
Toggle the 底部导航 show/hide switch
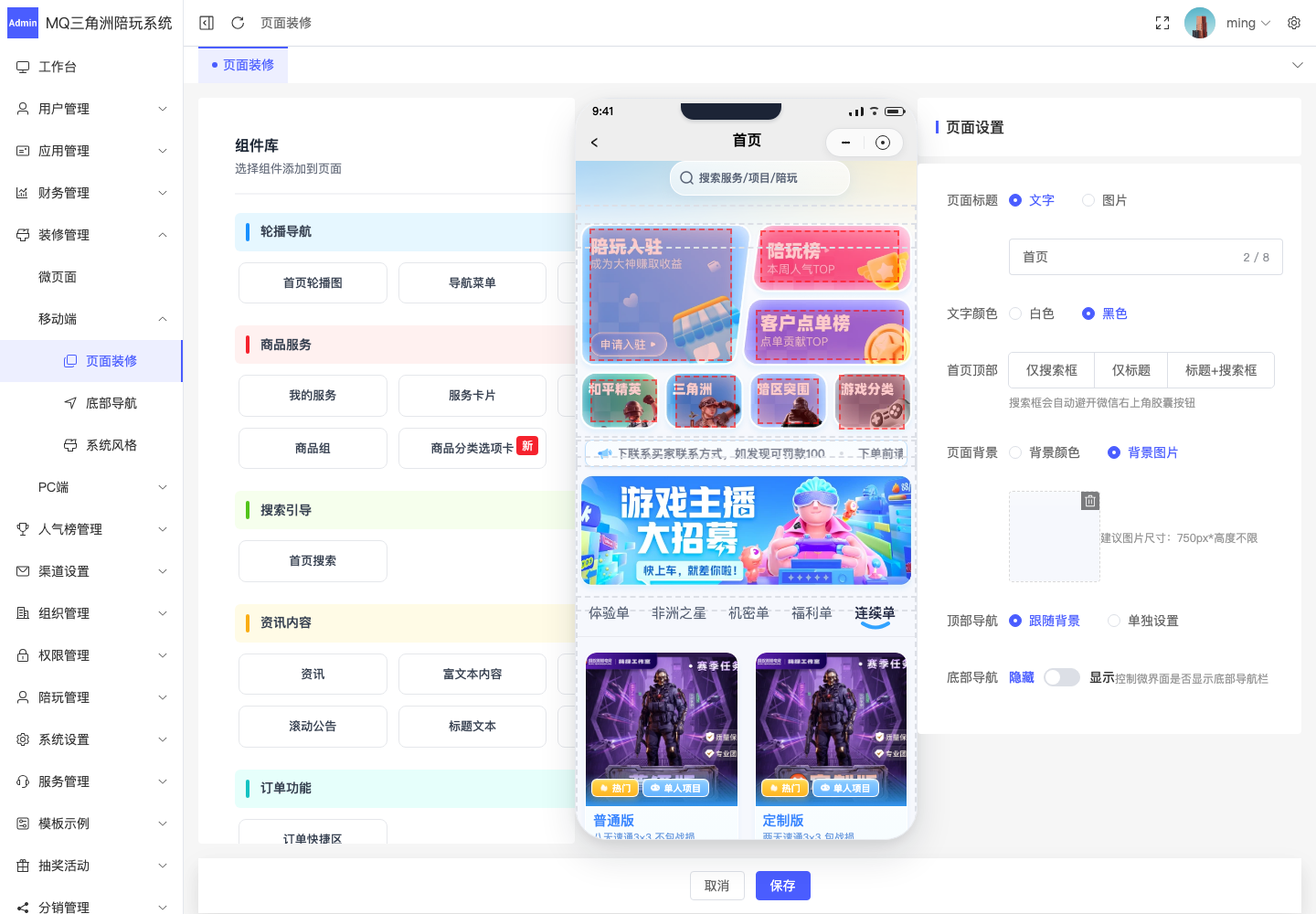(x=1062, y=677)
